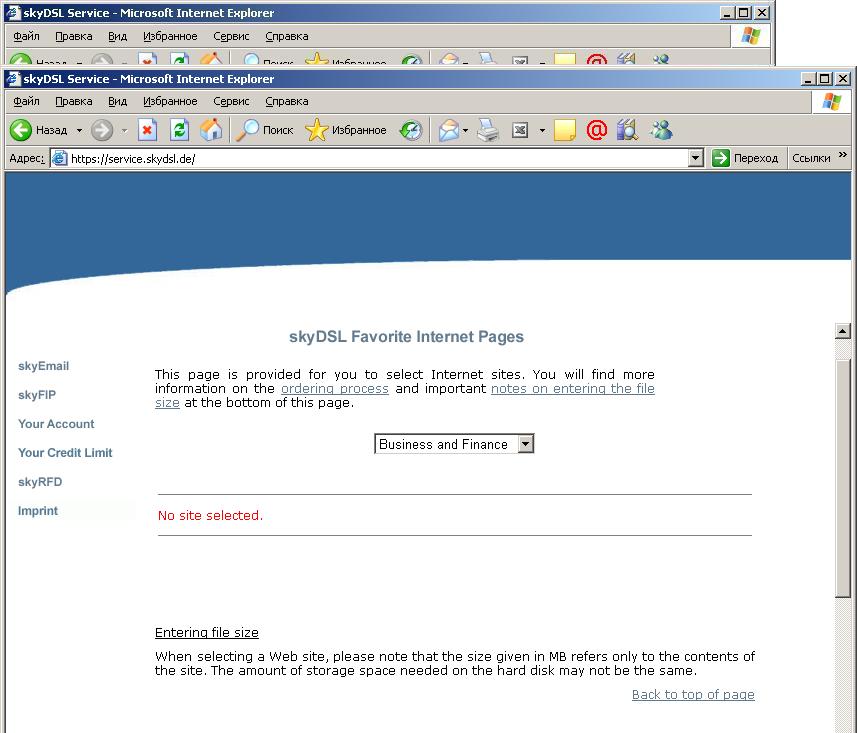Image resolution: width=857 pixels, height=733 pixels.
Task: Open Сервис menu in background window
Action: (231, 36)
